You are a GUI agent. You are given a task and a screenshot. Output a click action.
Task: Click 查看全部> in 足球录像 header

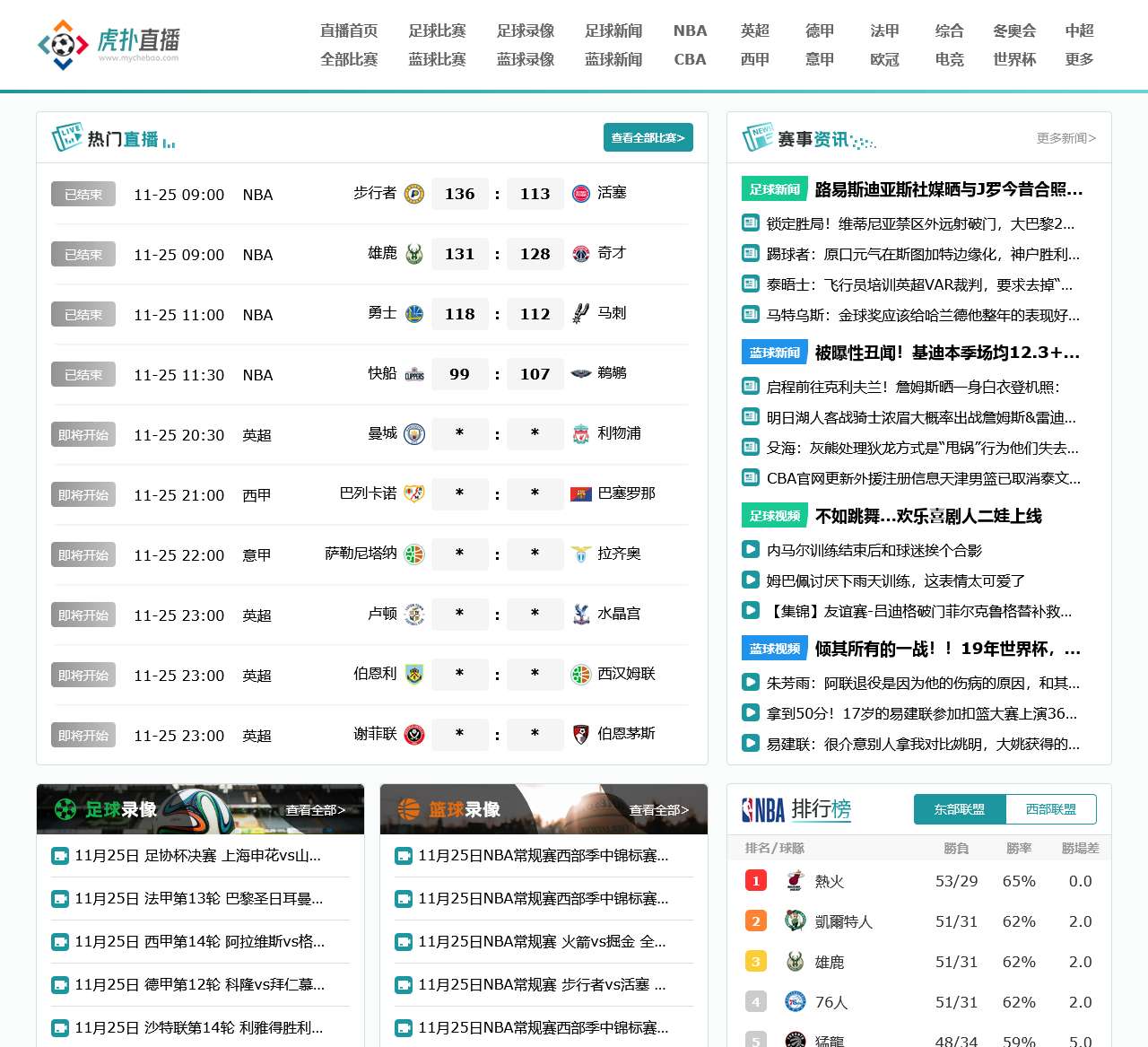pos(316,810)
